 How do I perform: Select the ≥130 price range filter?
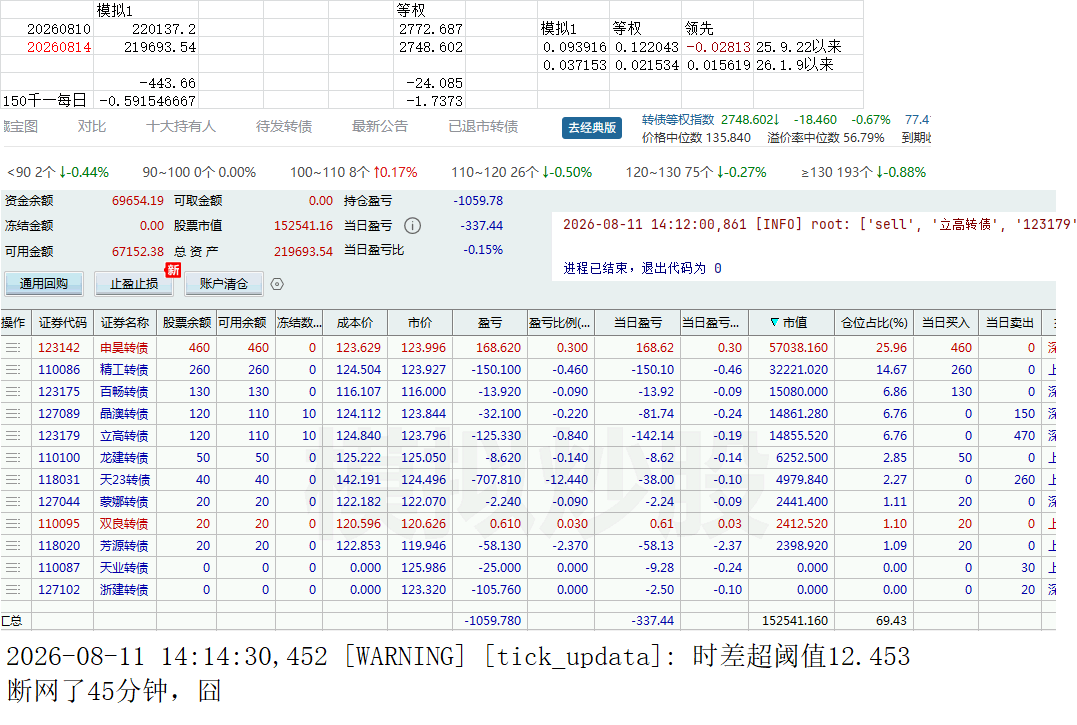pos(864,172)
